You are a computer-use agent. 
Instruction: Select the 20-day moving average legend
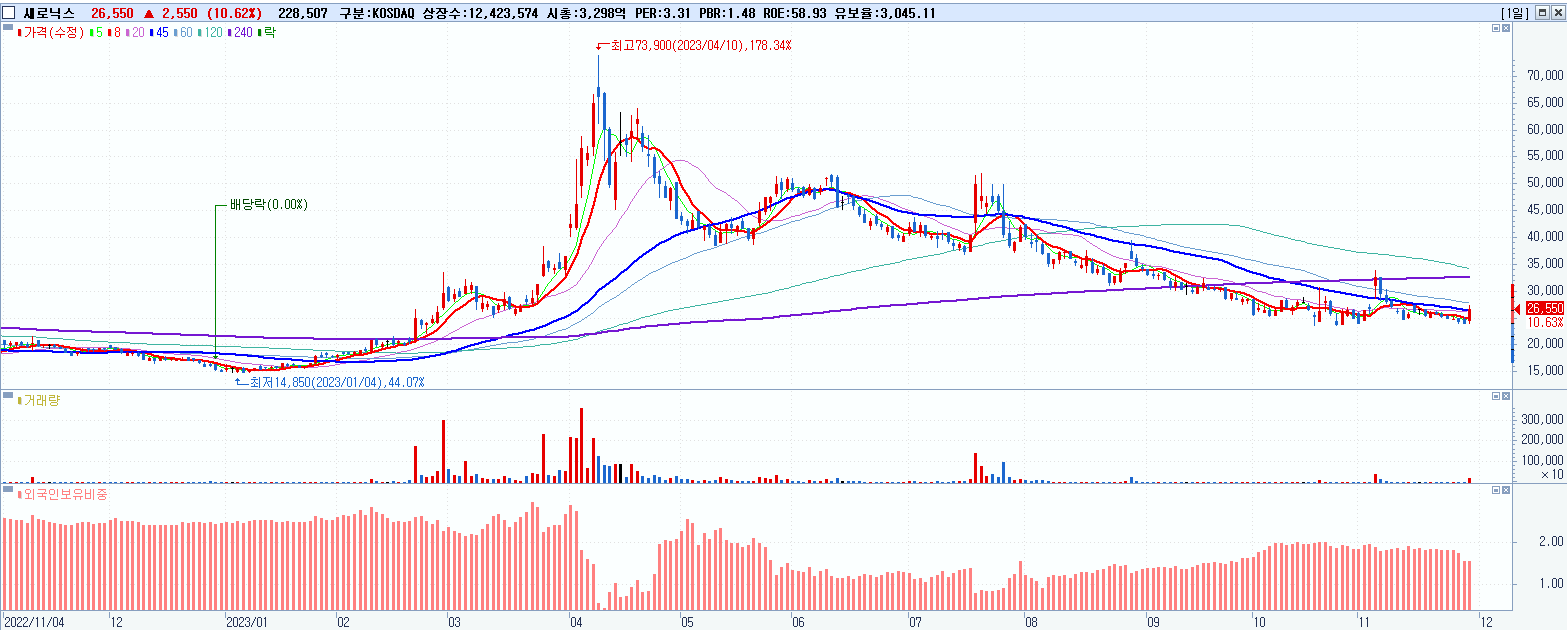coord(136,33)
